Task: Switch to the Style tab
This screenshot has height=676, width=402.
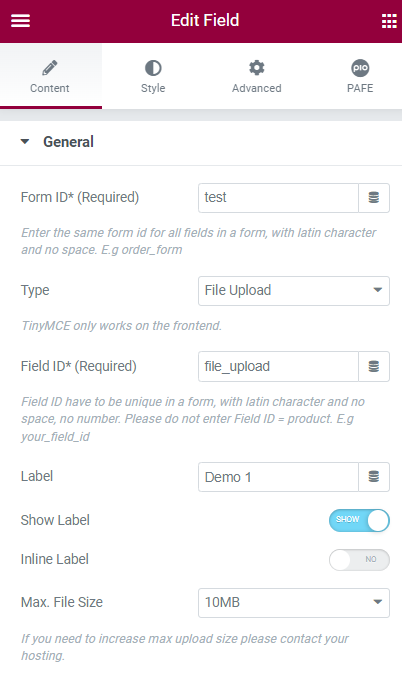Action: click(153, 76)
